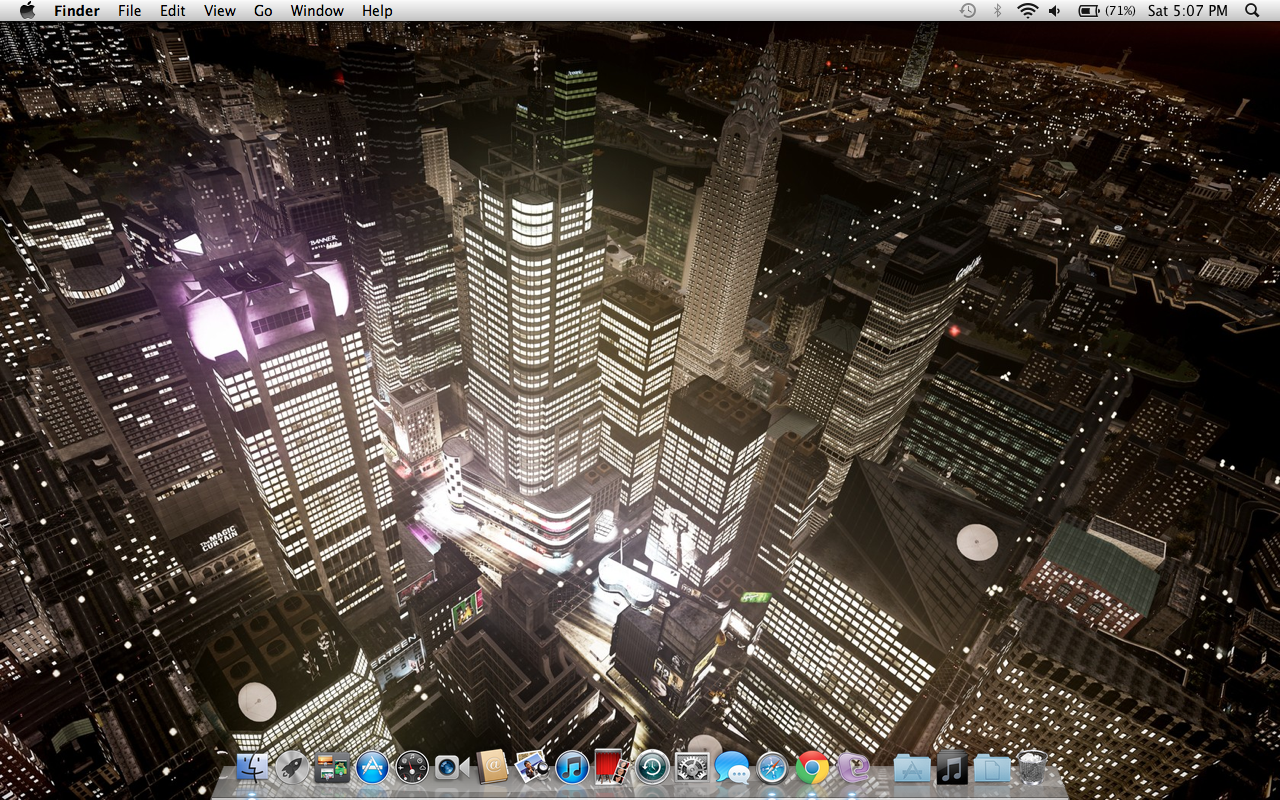The height and width of the screenshot is (800, 1280).
Task: Open the Applications folder stack in Dock
Action: point(912,767)
